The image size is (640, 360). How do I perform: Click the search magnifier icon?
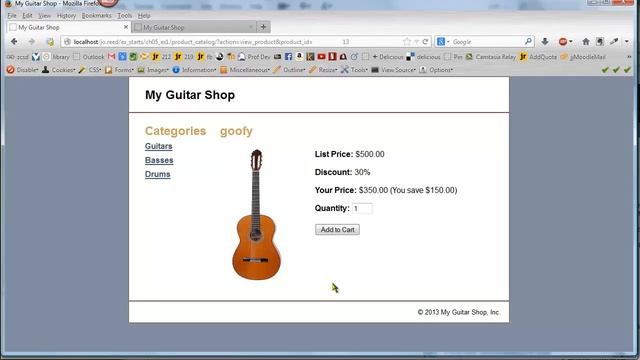[528, 41]
